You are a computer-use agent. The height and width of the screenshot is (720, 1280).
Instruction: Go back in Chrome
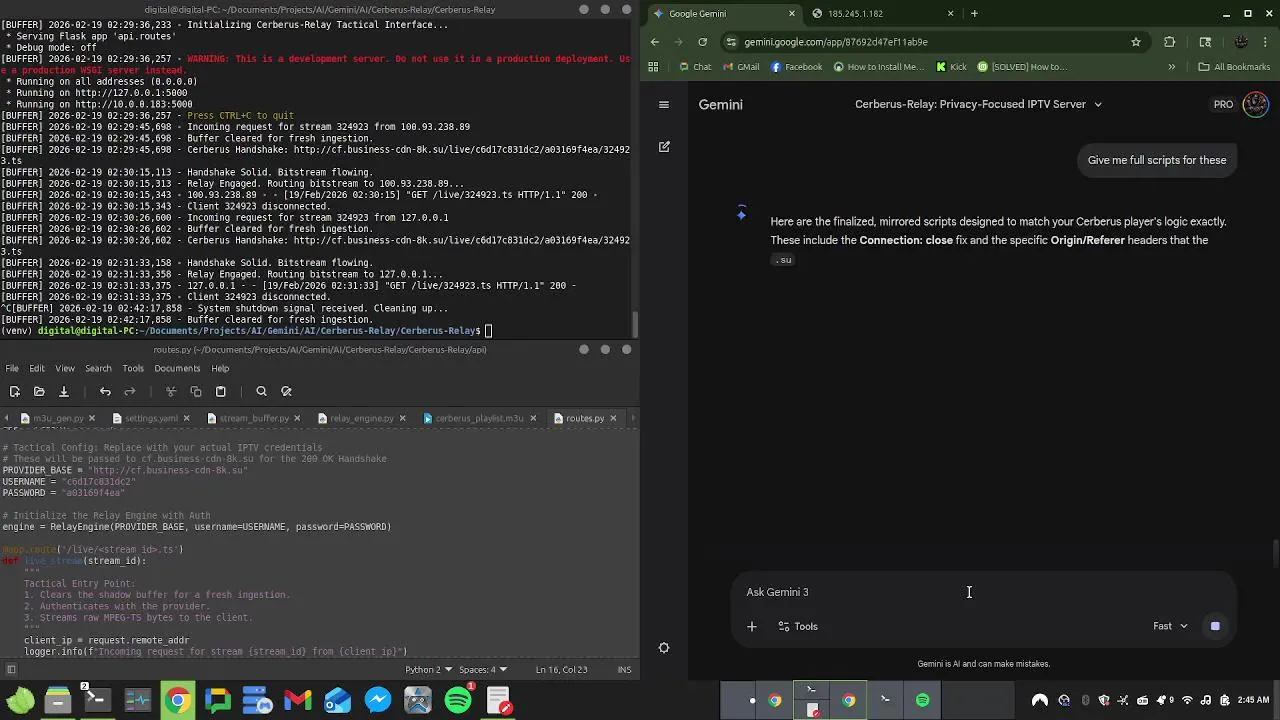(x=654, y=42)
